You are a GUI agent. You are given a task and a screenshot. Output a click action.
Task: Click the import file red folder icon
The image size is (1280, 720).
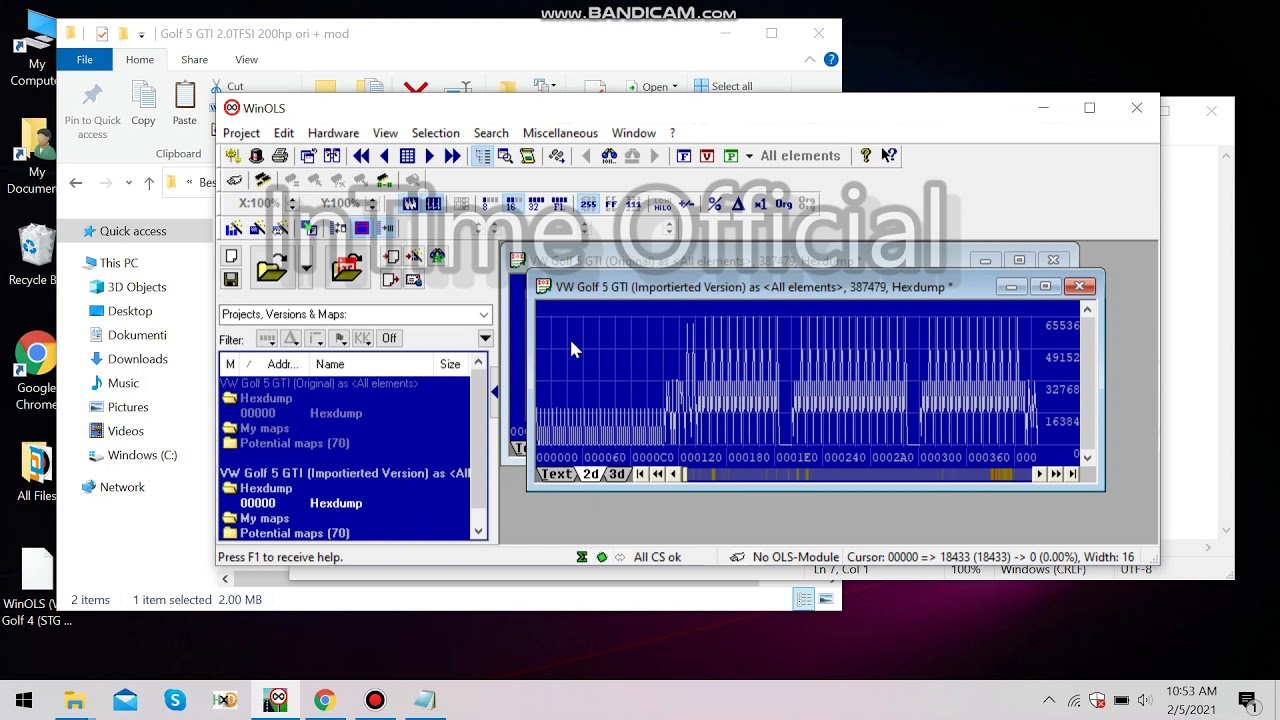point(347,269)
